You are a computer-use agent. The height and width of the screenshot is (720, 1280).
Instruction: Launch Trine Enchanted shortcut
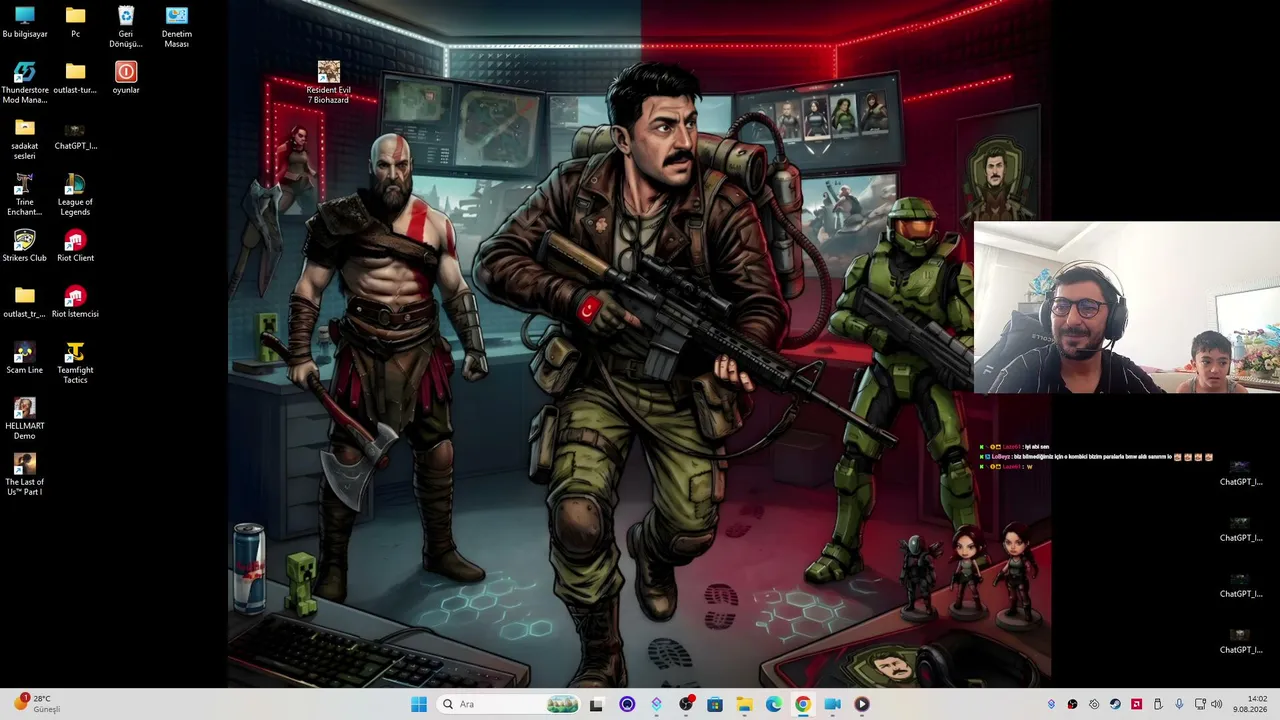25,195
